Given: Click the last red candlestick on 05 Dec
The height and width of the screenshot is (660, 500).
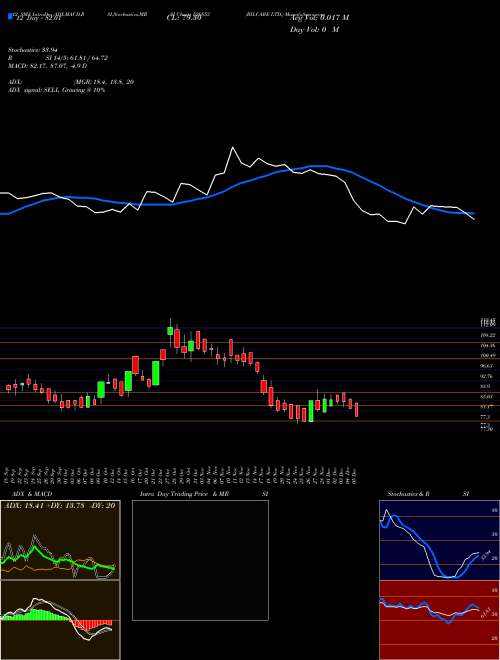Looking at the screenshot, I should coord(356,410).
